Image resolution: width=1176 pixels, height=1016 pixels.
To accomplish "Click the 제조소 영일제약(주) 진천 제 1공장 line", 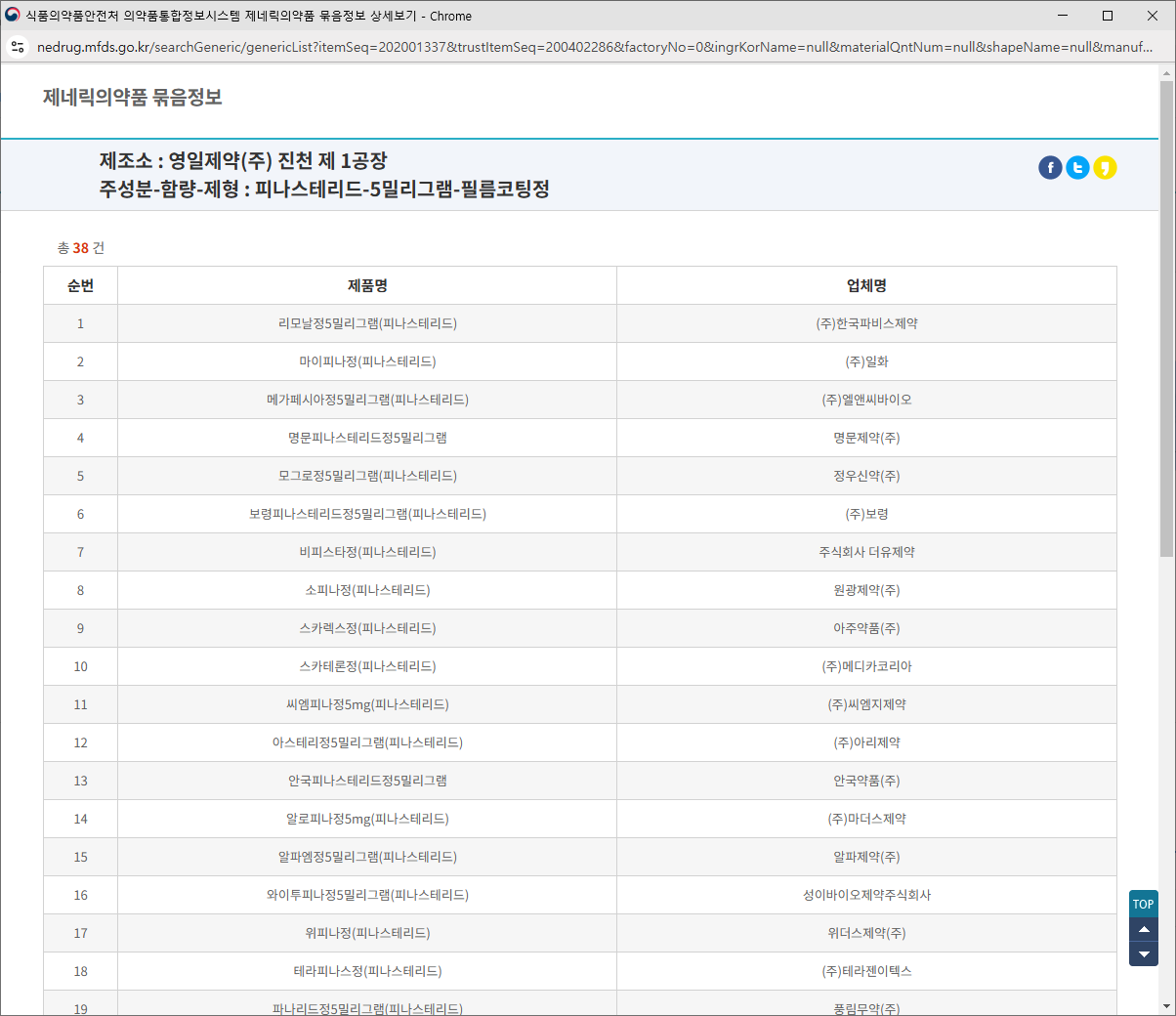I will (x=243, y=160).
